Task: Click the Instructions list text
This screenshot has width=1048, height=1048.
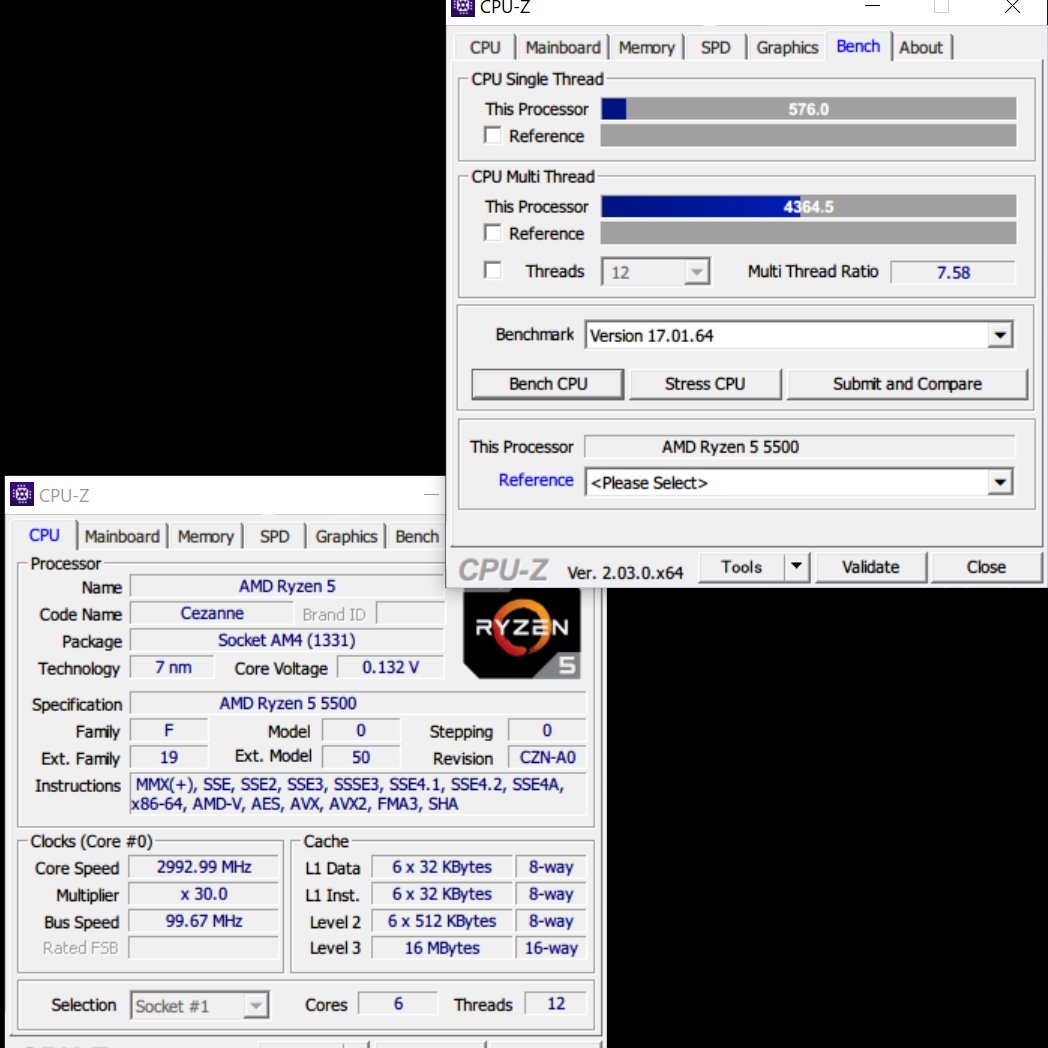Action: coord(358,793)
